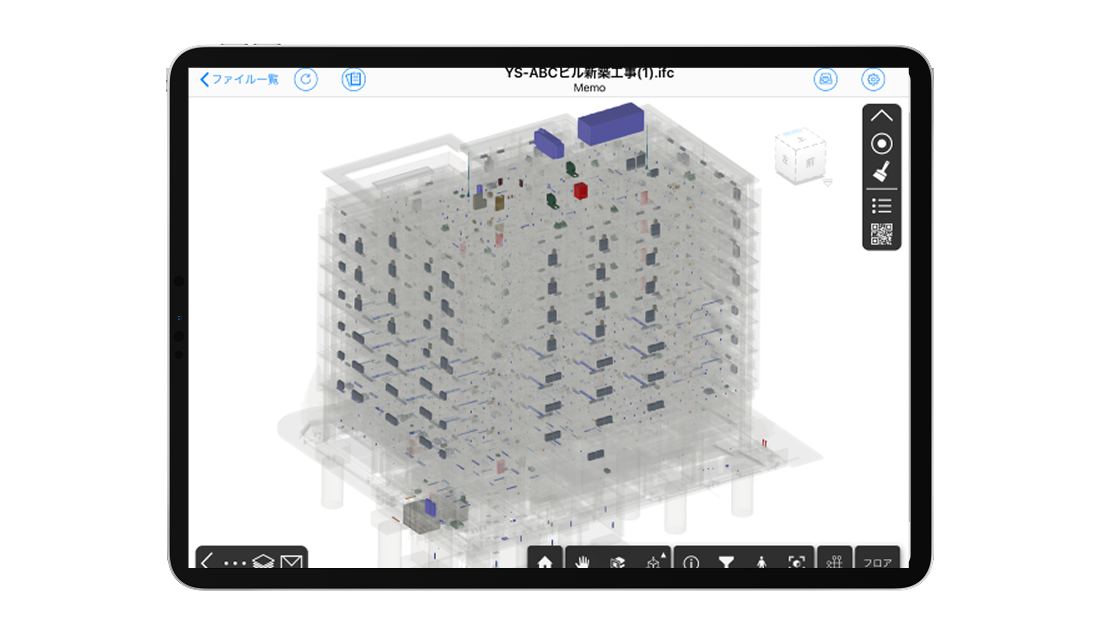
Task: Go back to ファイル一覧 file list
Action: point(240,80)
